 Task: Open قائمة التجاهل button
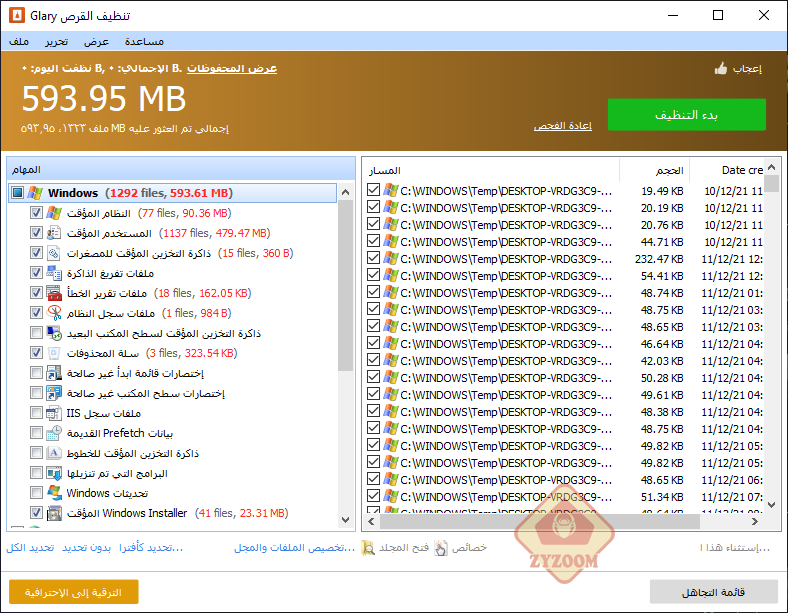(x=713, y=592)
